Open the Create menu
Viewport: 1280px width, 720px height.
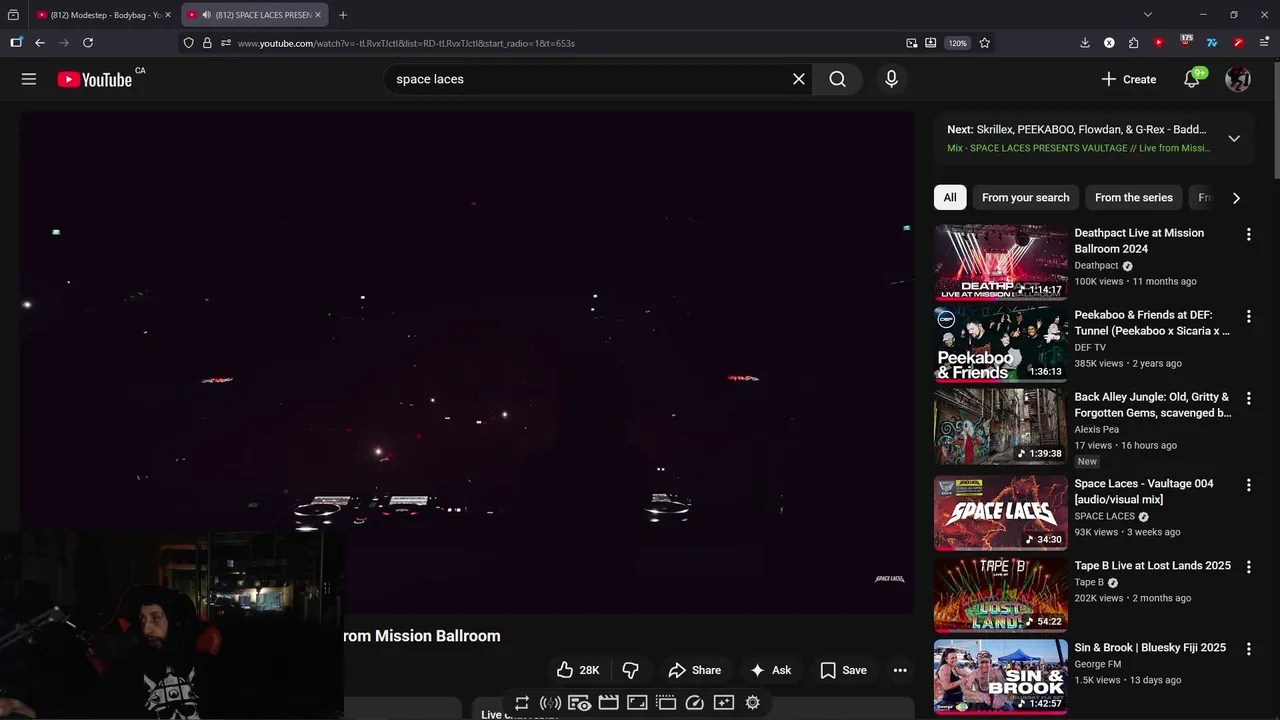pos(1128,79)
